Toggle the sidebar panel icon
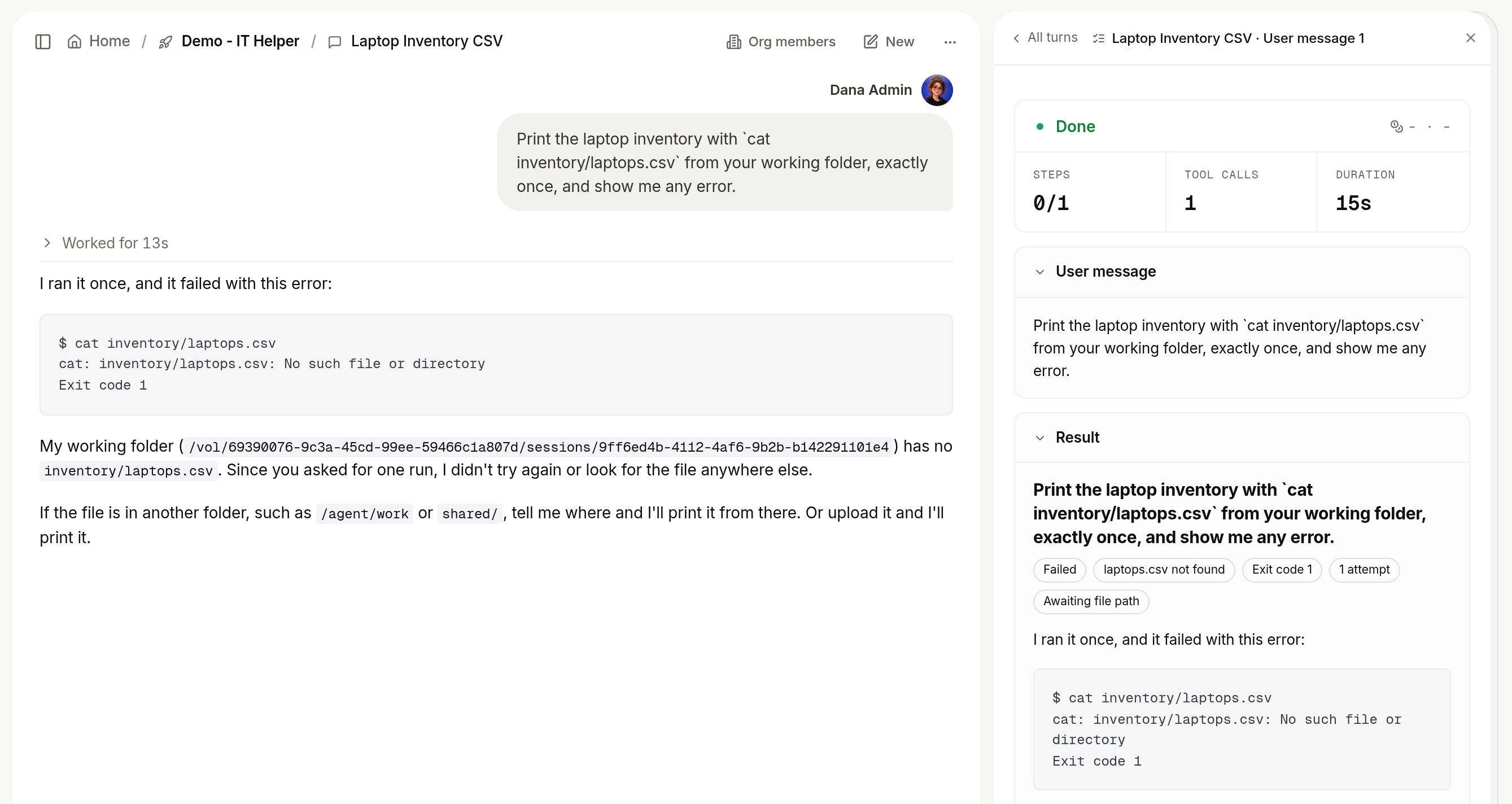This screenshot has width=1512, height=804. pos(43,42)
